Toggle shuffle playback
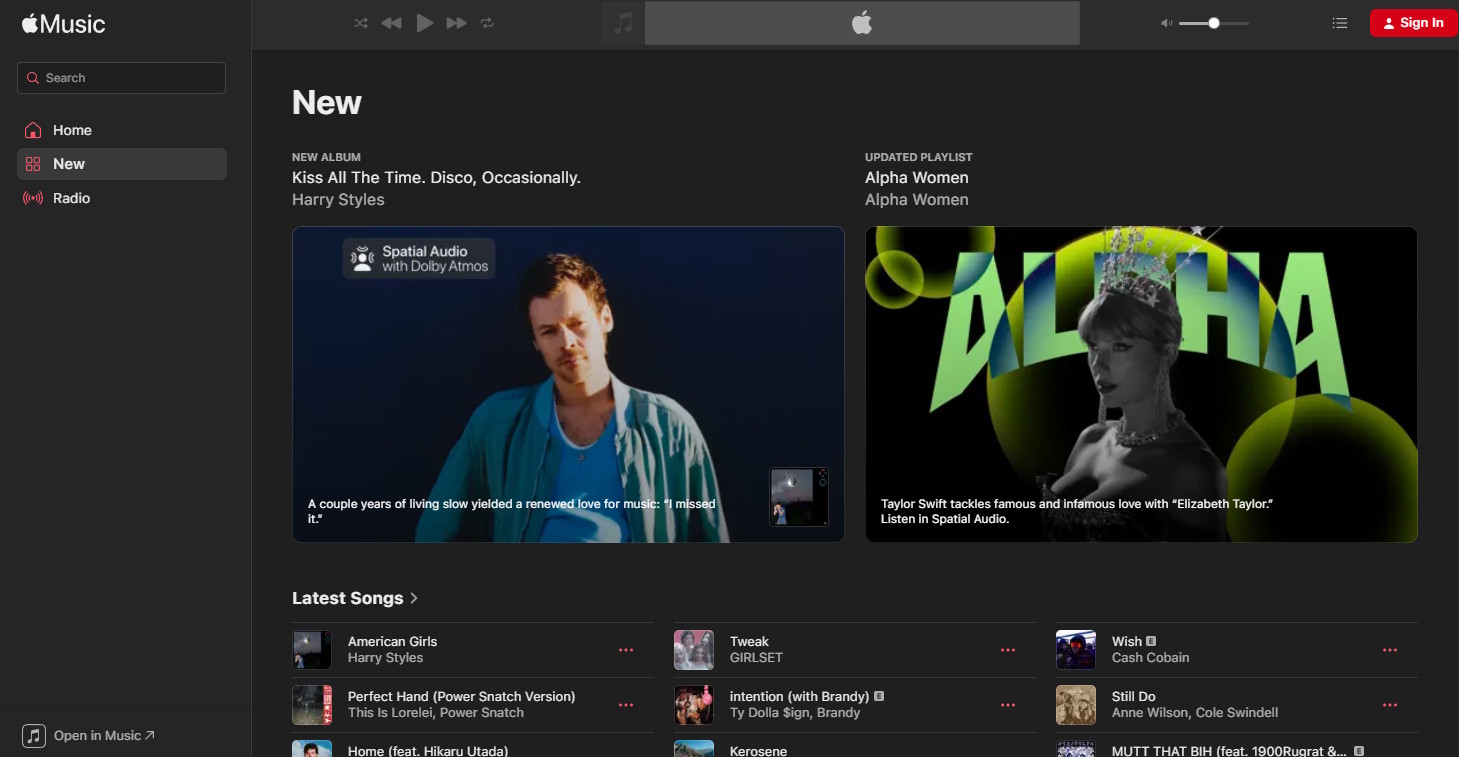This screenshot has height=757, width=1459. click(361, 23)
